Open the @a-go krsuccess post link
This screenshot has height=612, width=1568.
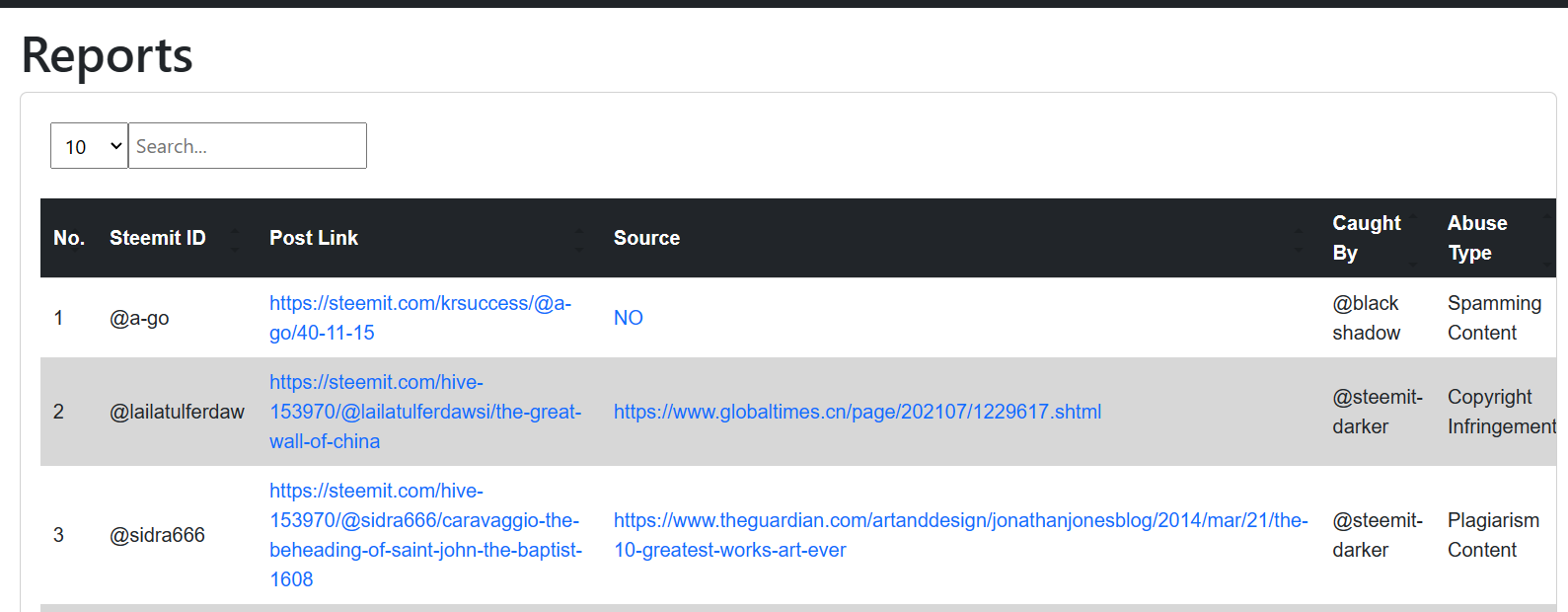pyautogui.click(x=420, y=318)
